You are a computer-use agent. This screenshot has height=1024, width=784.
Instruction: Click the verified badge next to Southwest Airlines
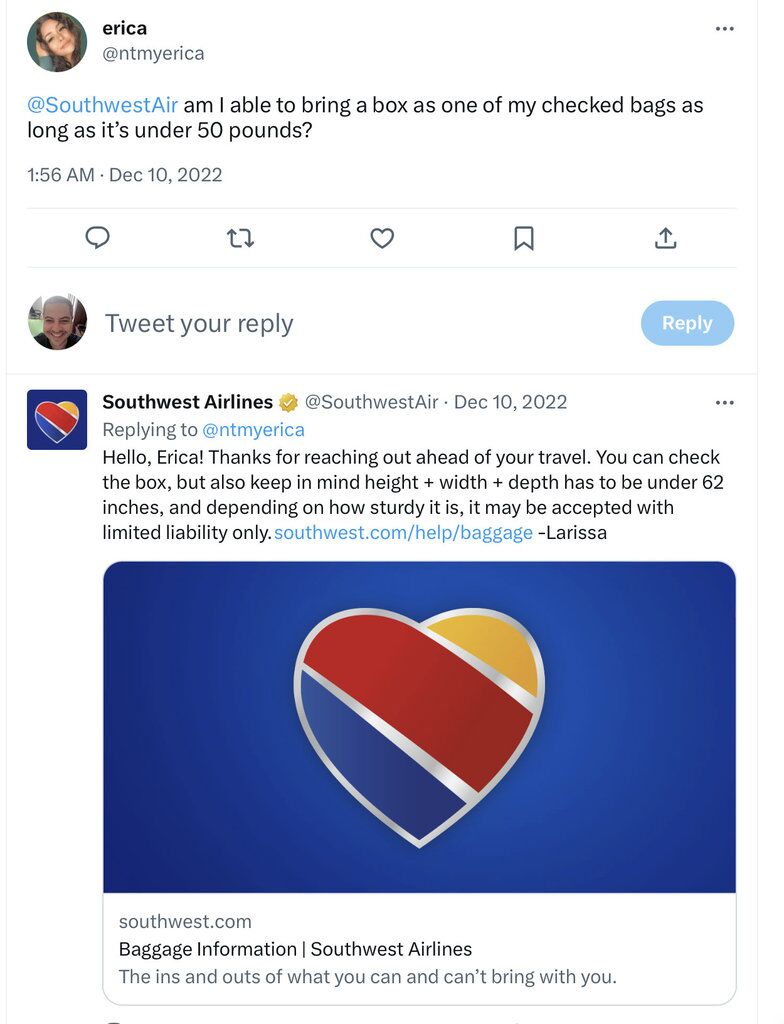point(288,403)
